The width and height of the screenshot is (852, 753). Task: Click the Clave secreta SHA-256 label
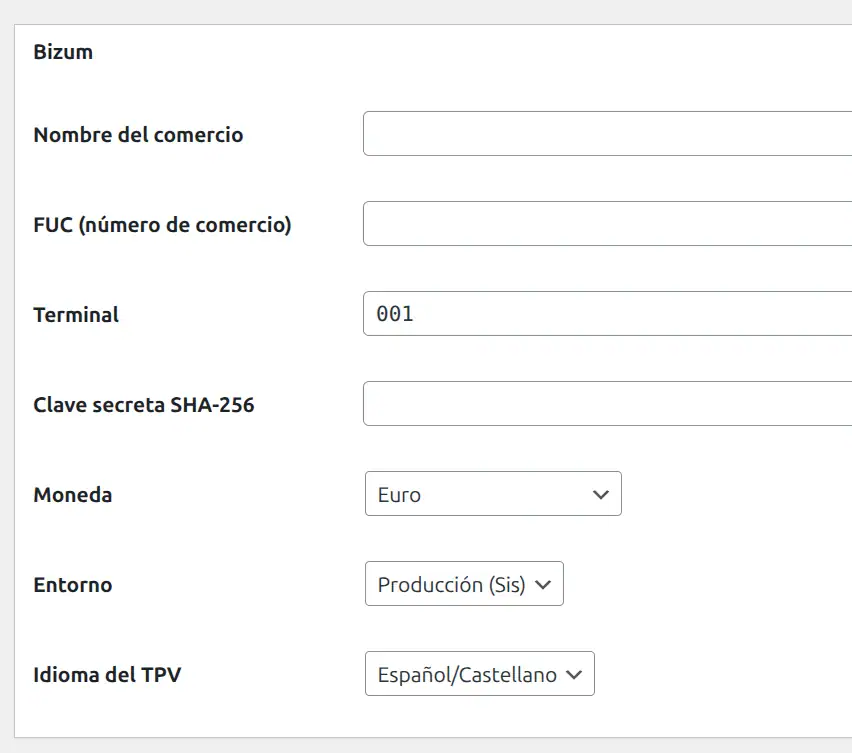coord(144,405)
